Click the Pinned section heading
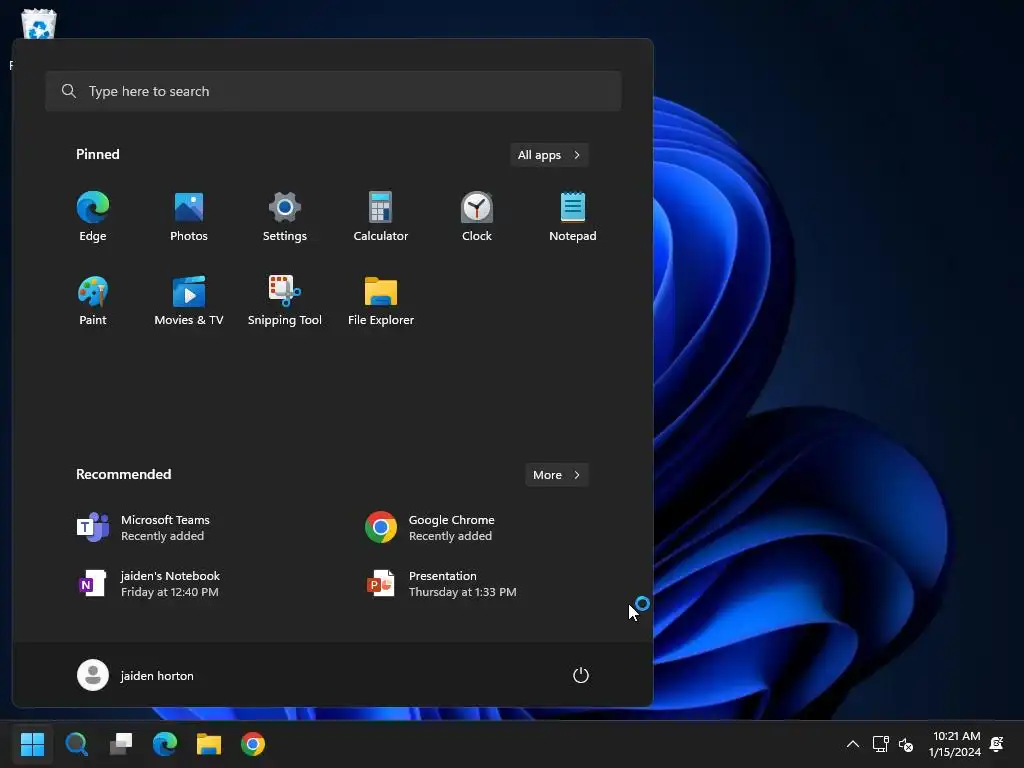The image size is (1024, 768). 98,154
